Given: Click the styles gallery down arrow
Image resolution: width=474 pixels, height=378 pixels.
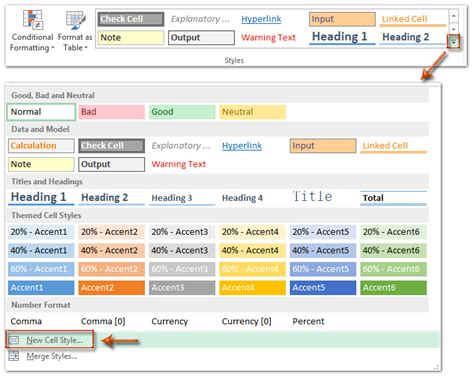Looking at the screenshot, I should (x=453, y=29).
